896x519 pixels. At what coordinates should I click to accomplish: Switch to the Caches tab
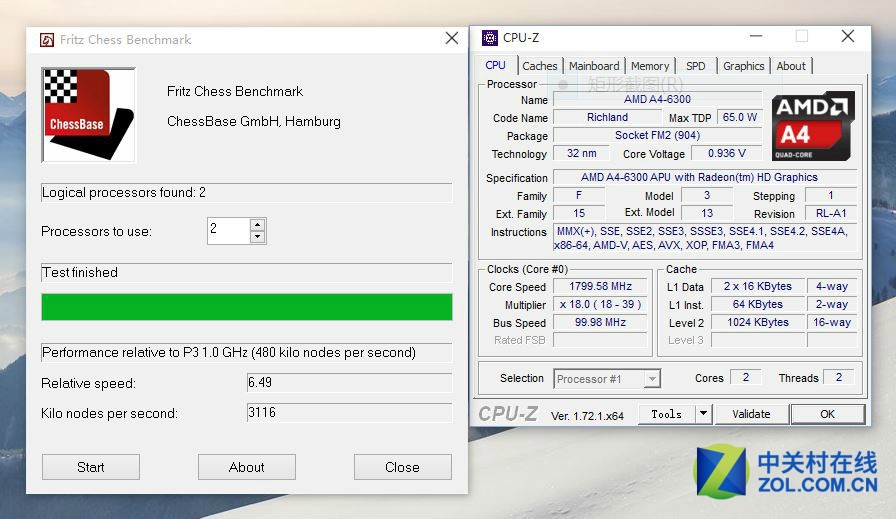[x=540, y=66]
